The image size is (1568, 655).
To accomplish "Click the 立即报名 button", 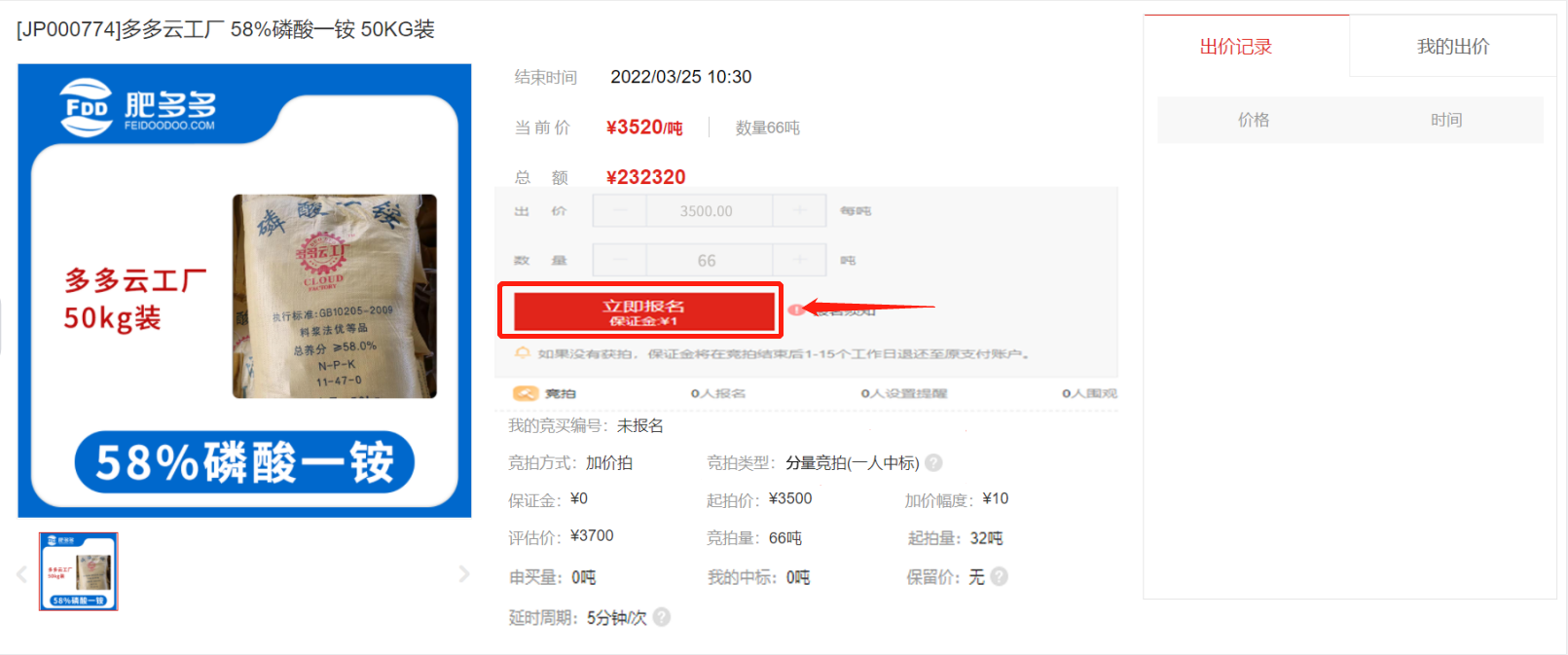I will [x=643, y=311].
